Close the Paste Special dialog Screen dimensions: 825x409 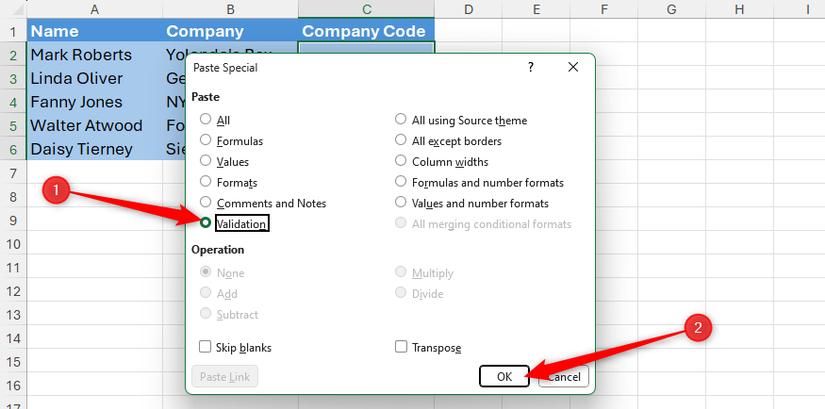pos(573,67)
